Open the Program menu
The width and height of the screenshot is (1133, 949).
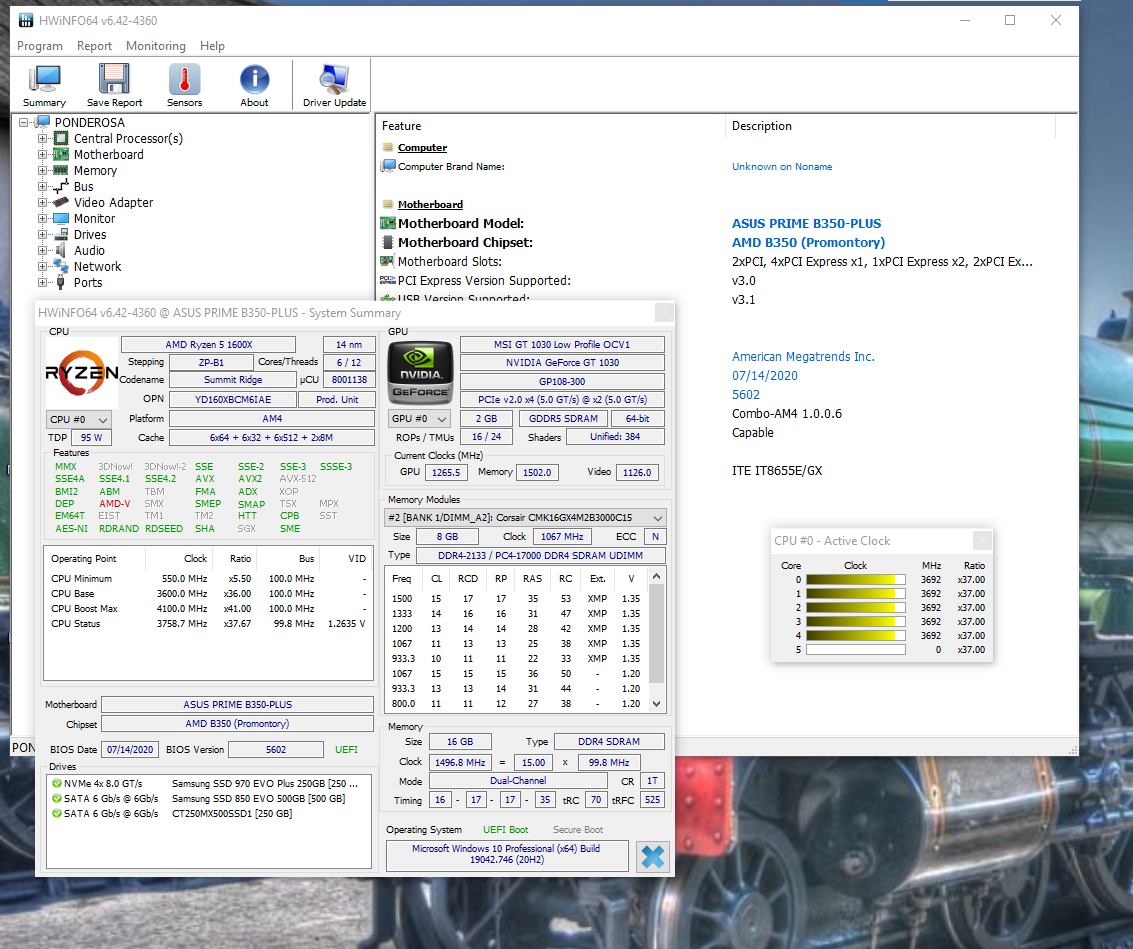coord(40,46)
